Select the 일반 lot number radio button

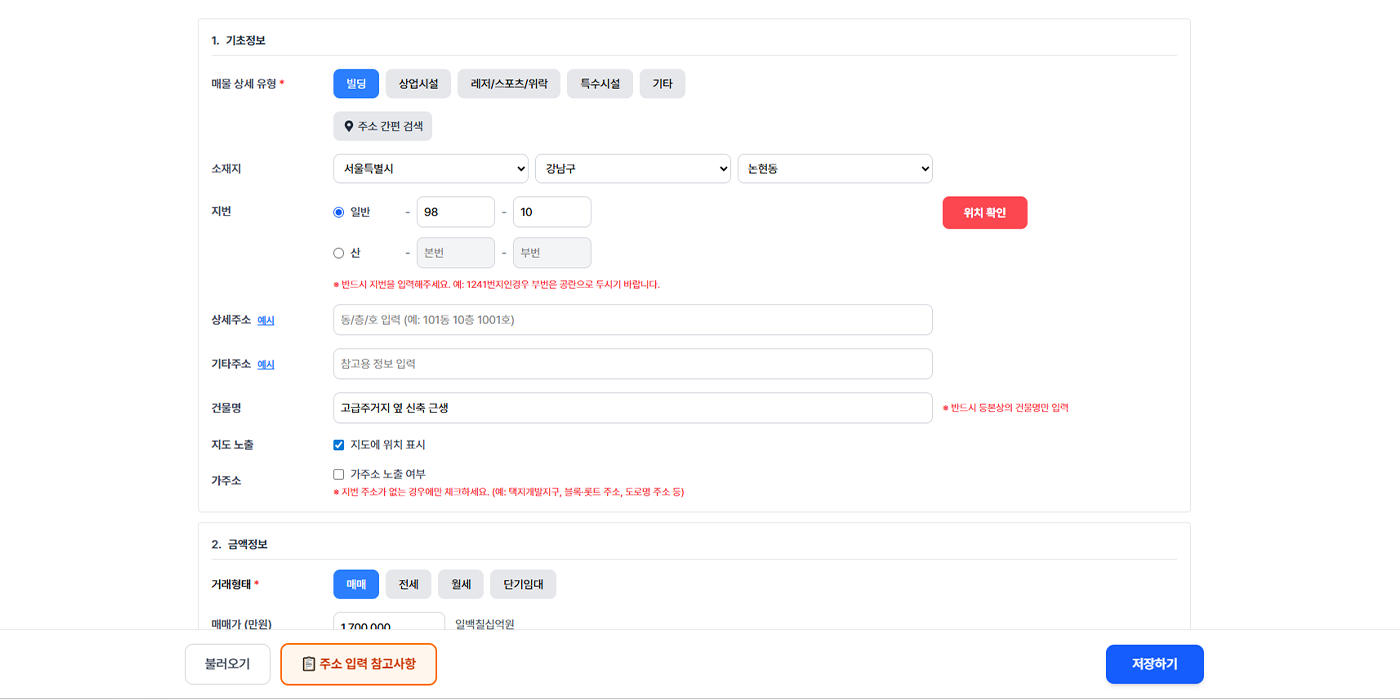point(339,212)
